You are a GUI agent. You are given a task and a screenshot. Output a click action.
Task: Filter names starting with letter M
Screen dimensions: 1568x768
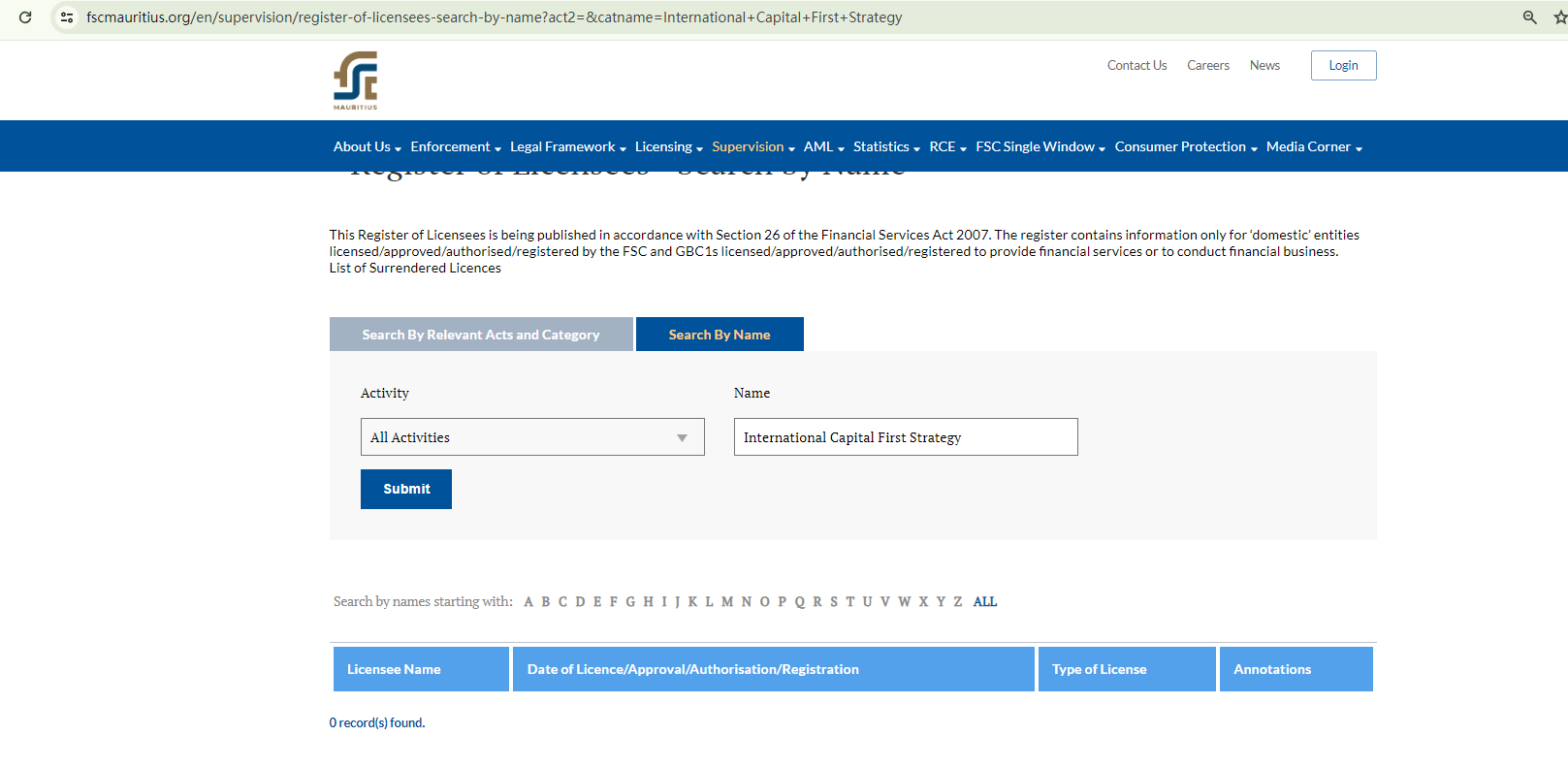(727, 601)
